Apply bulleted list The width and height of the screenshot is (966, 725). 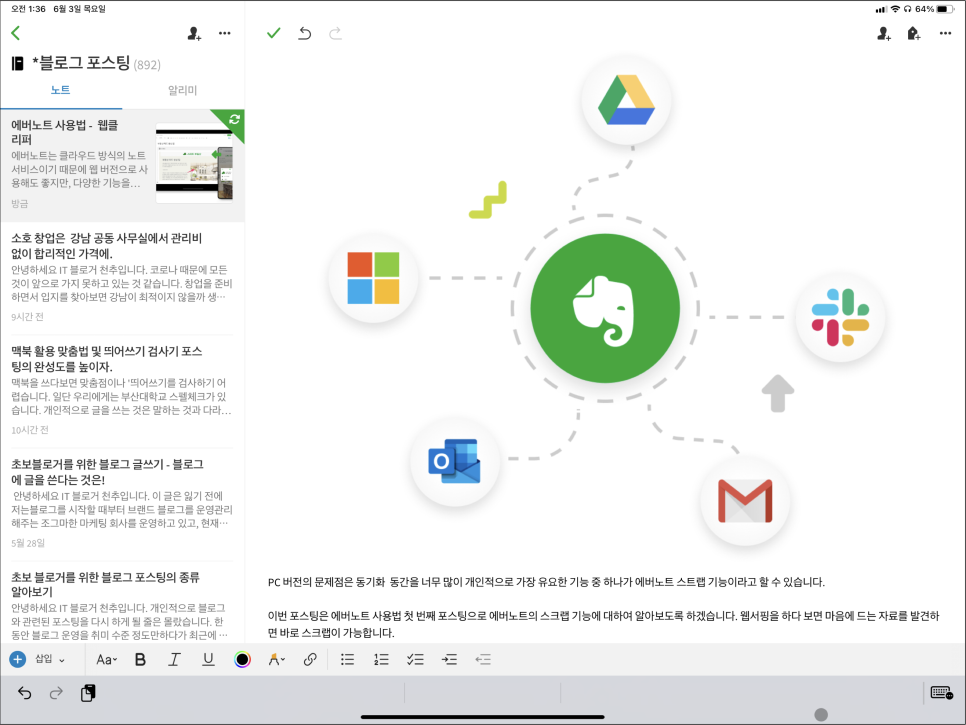coord(347,660)
